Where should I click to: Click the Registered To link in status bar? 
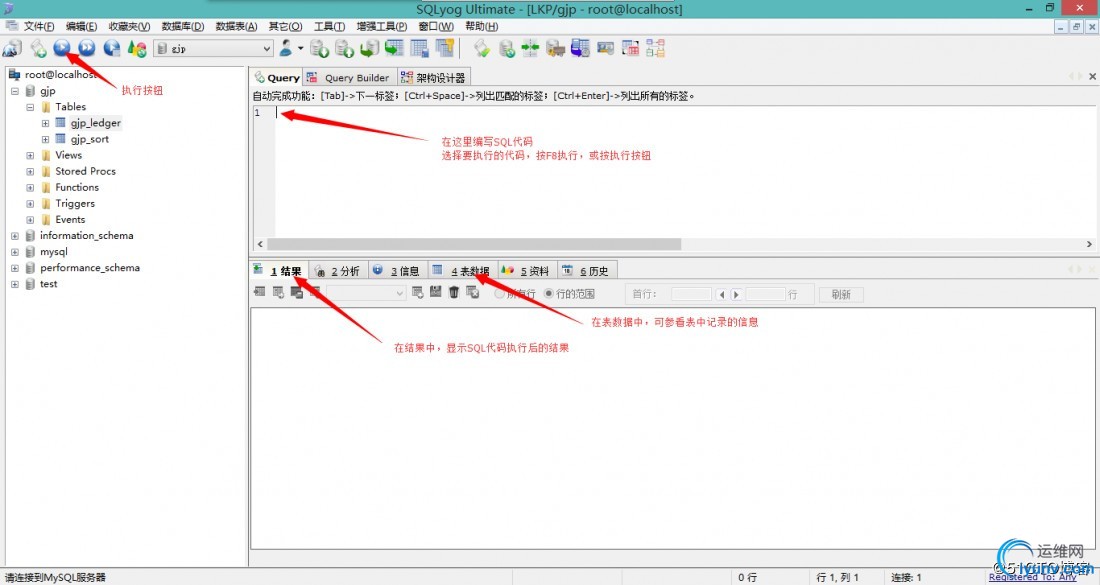(1032, 577)
